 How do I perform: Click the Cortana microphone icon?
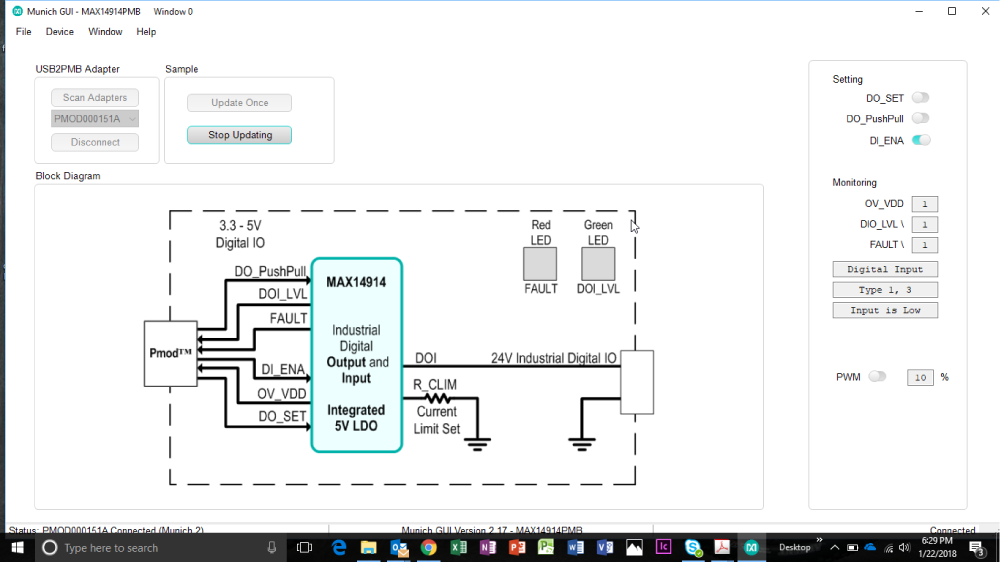(272, 548)
